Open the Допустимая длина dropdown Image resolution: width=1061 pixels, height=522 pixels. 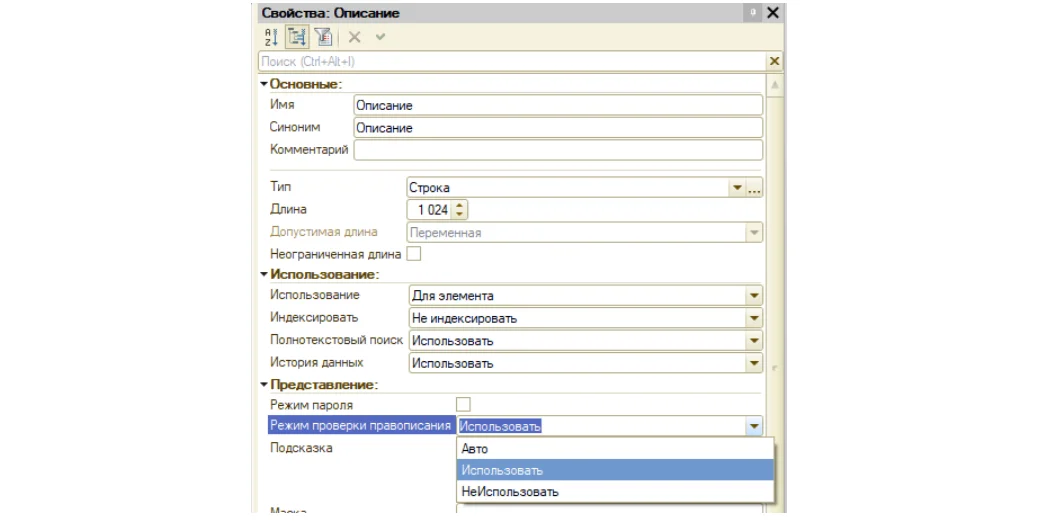tap(754, 233)
